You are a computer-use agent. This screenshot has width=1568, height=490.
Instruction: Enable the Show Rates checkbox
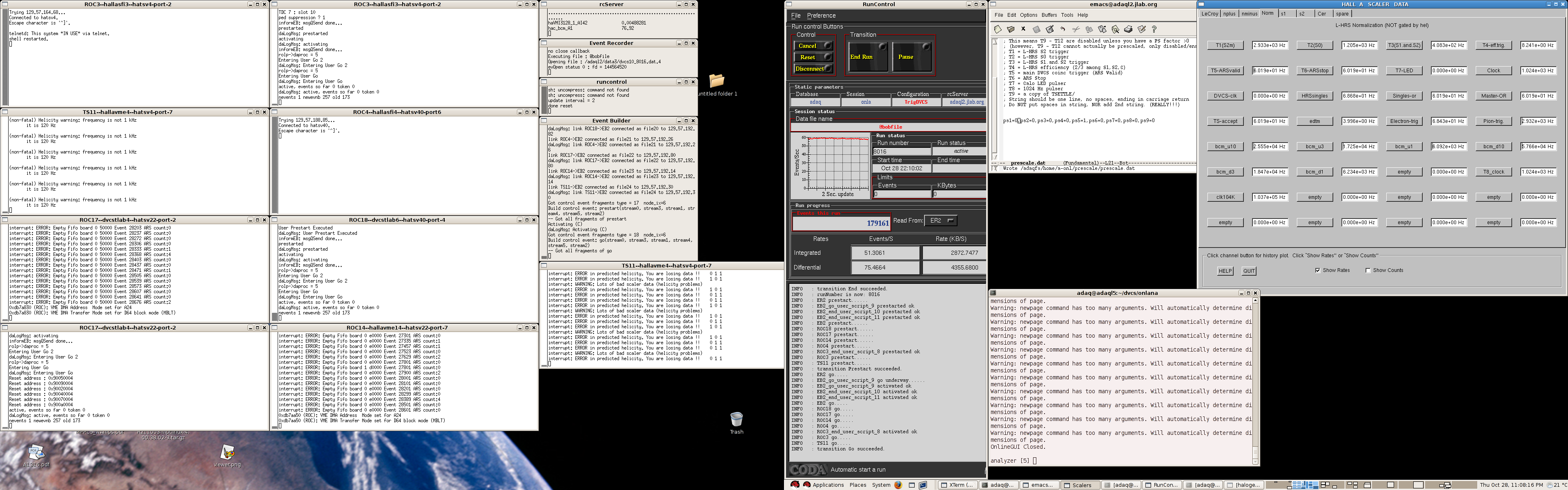(1318, 270)
